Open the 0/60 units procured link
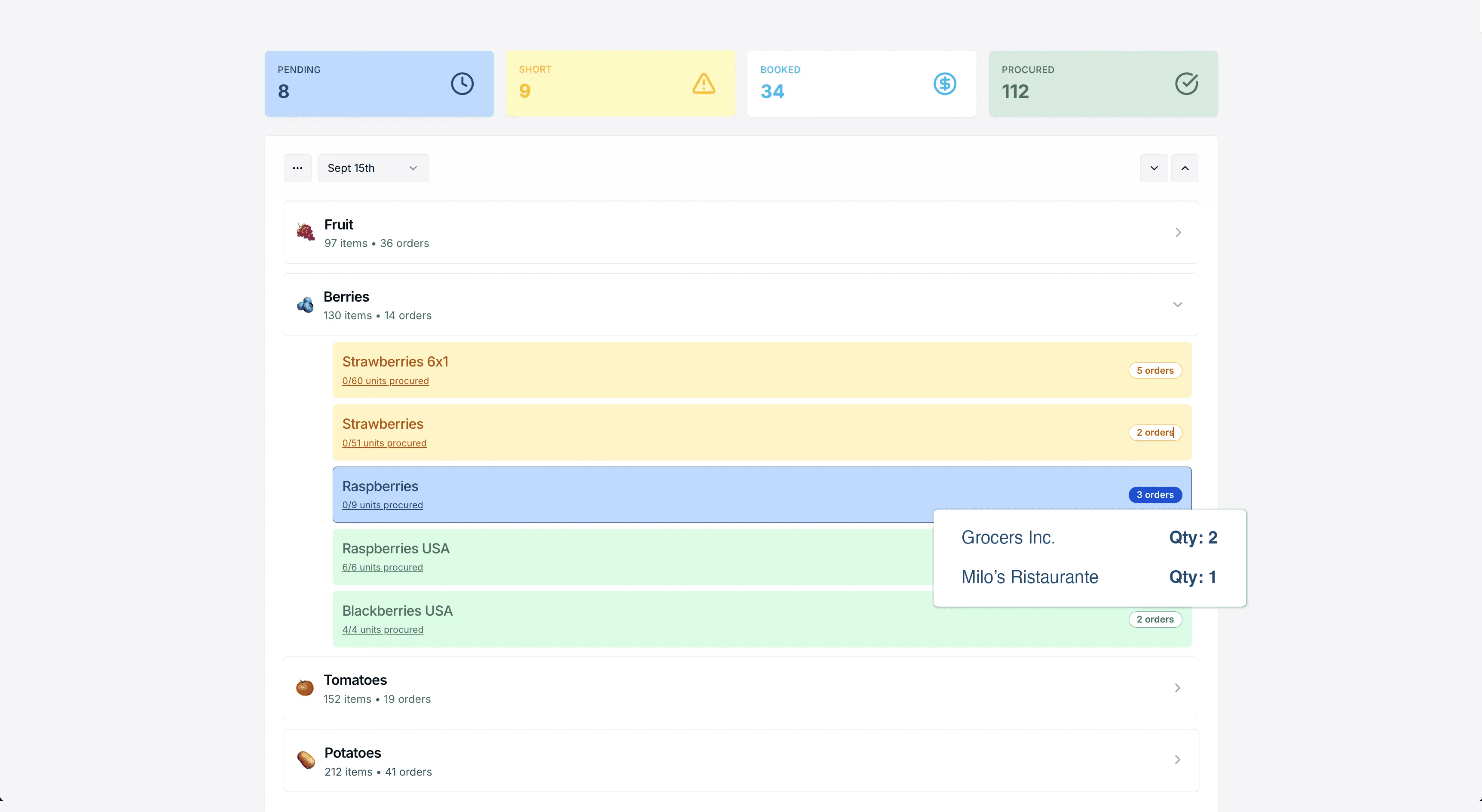The image size is (1482, 812). point(386,381)
